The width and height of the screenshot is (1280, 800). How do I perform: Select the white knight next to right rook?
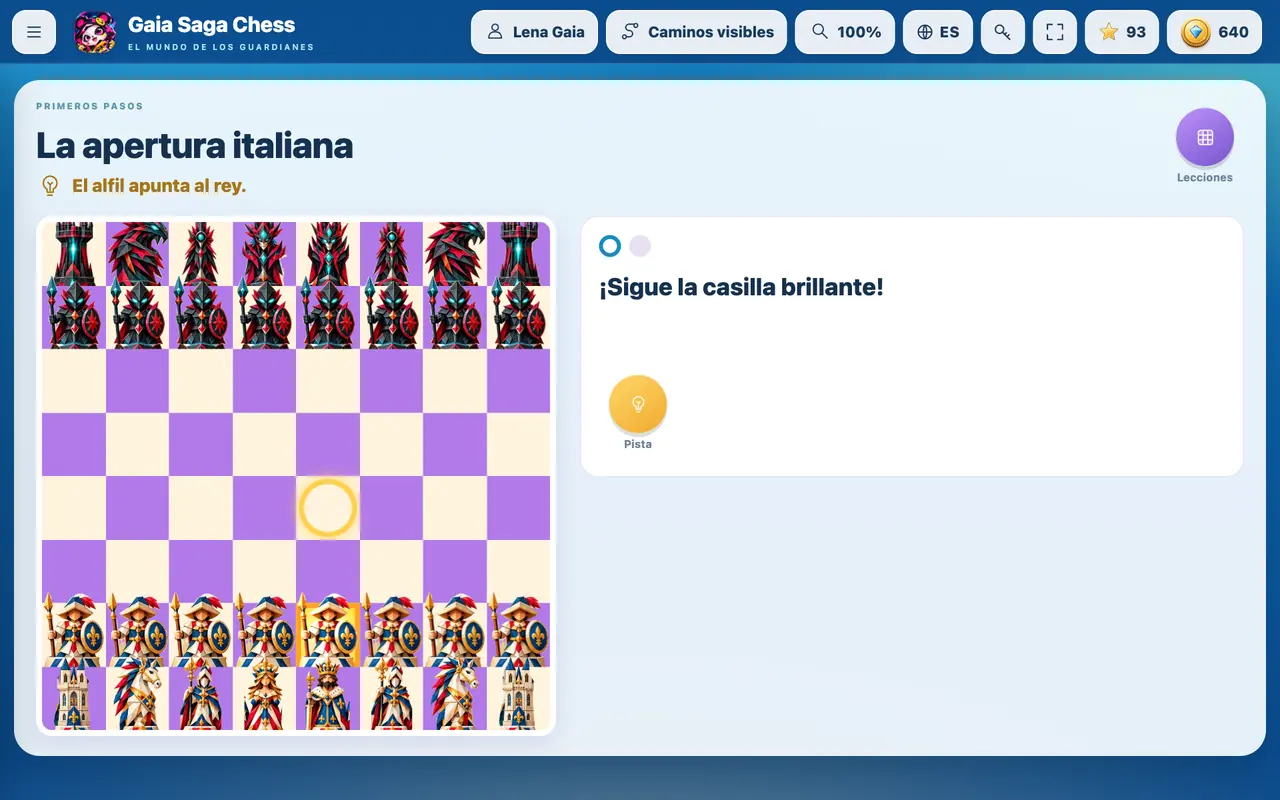[x=455, y=698]
